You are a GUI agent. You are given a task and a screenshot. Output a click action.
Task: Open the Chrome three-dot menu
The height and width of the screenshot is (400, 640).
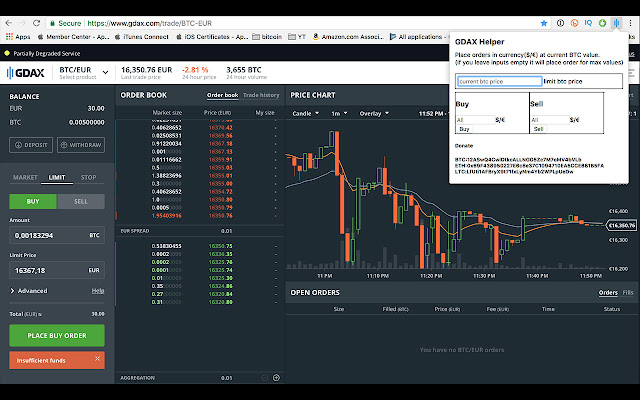(x=631, y=23)
